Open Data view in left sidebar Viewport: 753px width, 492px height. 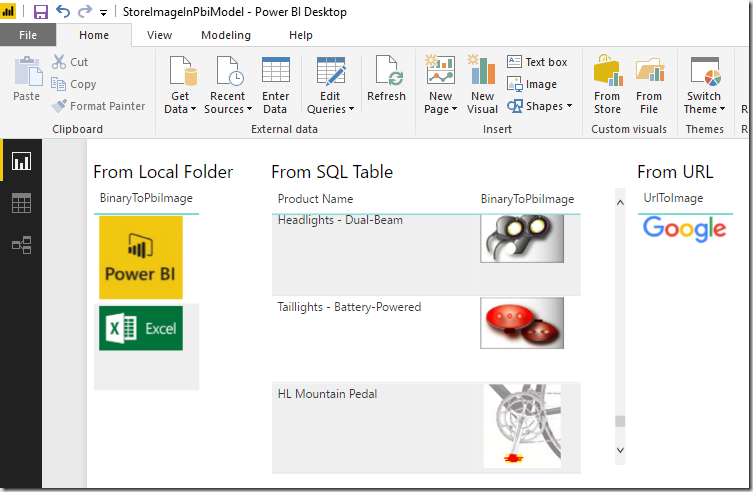(21, 203)
